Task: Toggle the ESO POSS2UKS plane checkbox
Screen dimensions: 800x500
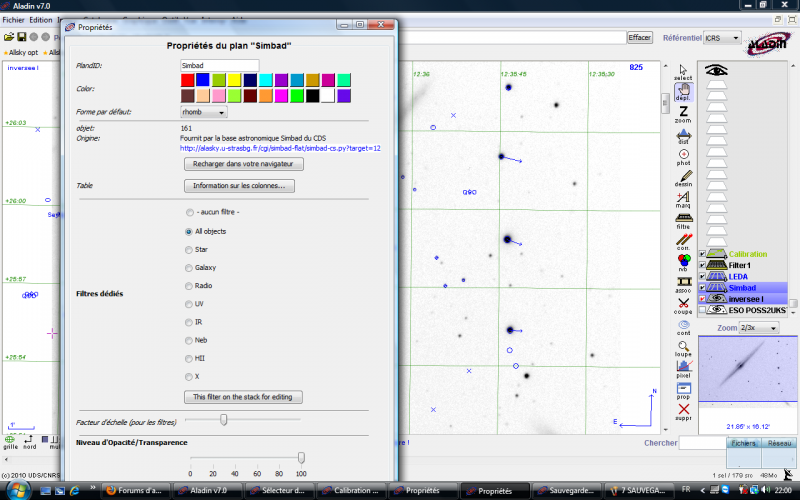Action: pyautogui.click(x=702, y=310)
